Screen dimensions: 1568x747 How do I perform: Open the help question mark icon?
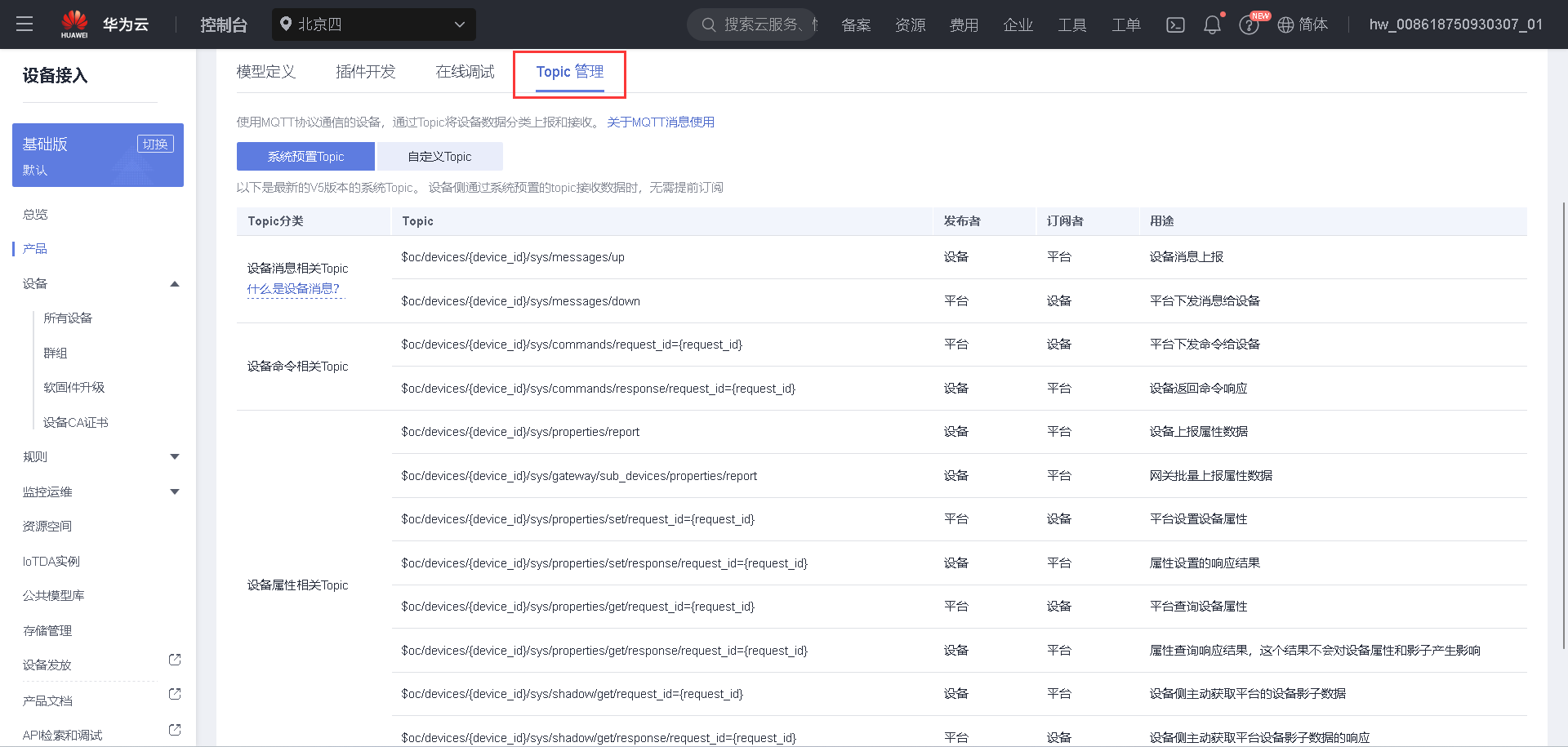[x=1249, y=25]
